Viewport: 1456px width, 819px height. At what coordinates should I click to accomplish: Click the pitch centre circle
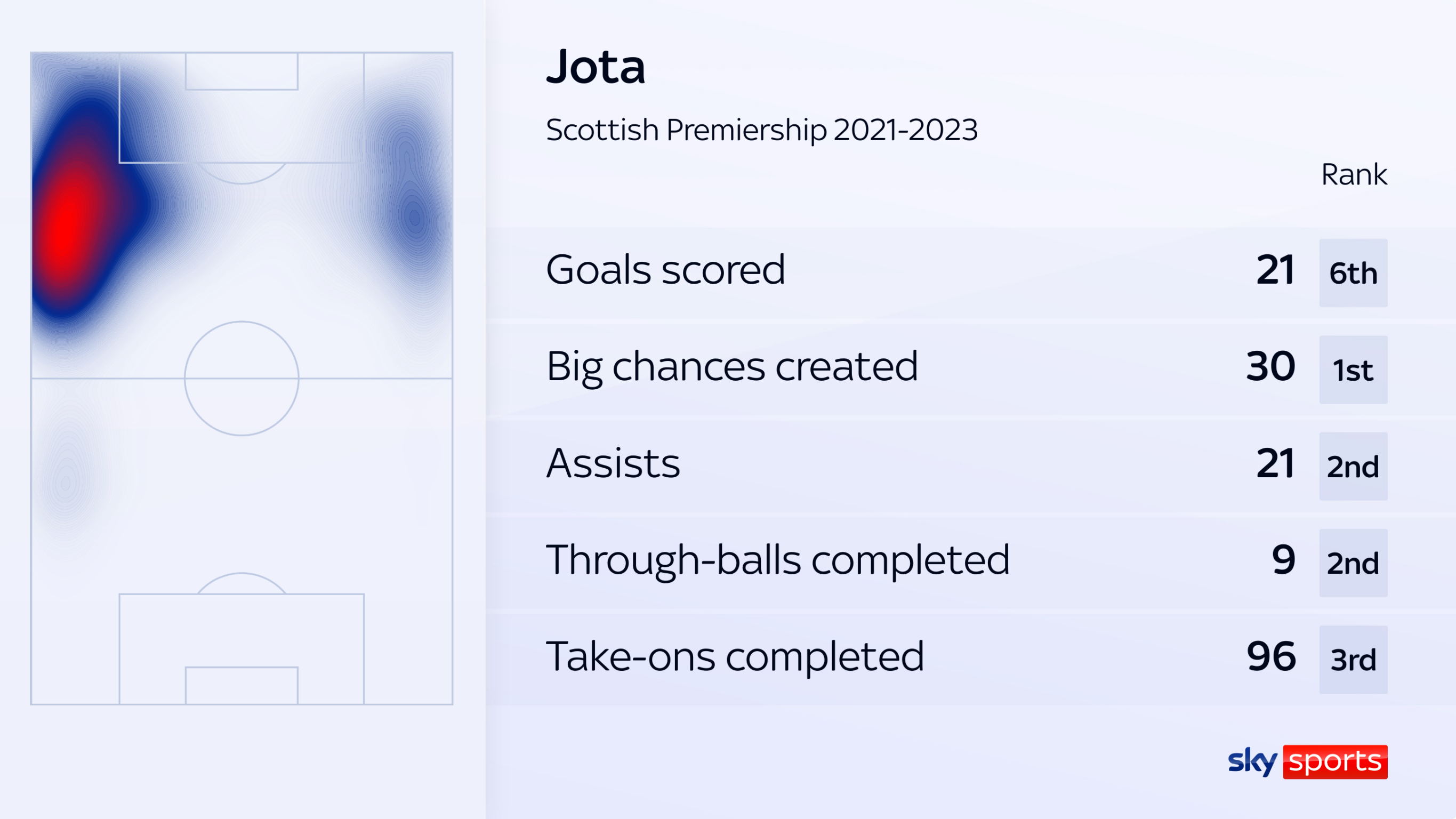coord(242,378)
